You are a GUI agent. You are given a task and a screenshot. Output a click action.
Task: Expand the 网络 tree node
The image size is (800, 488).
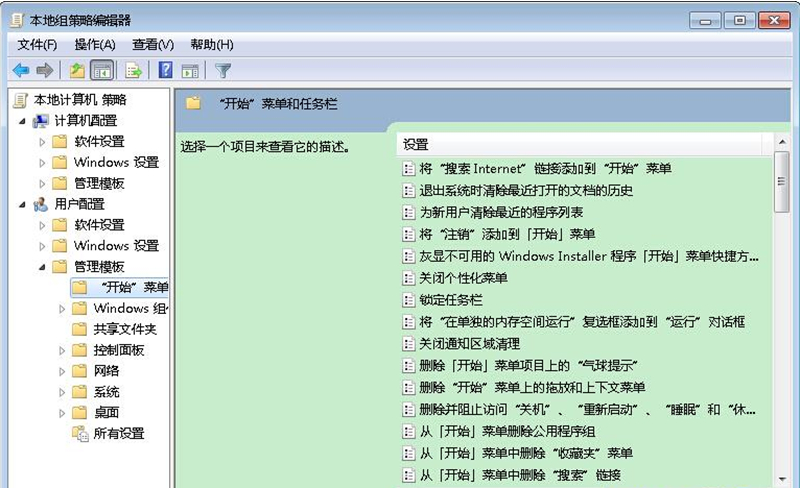tap(62, 372)
